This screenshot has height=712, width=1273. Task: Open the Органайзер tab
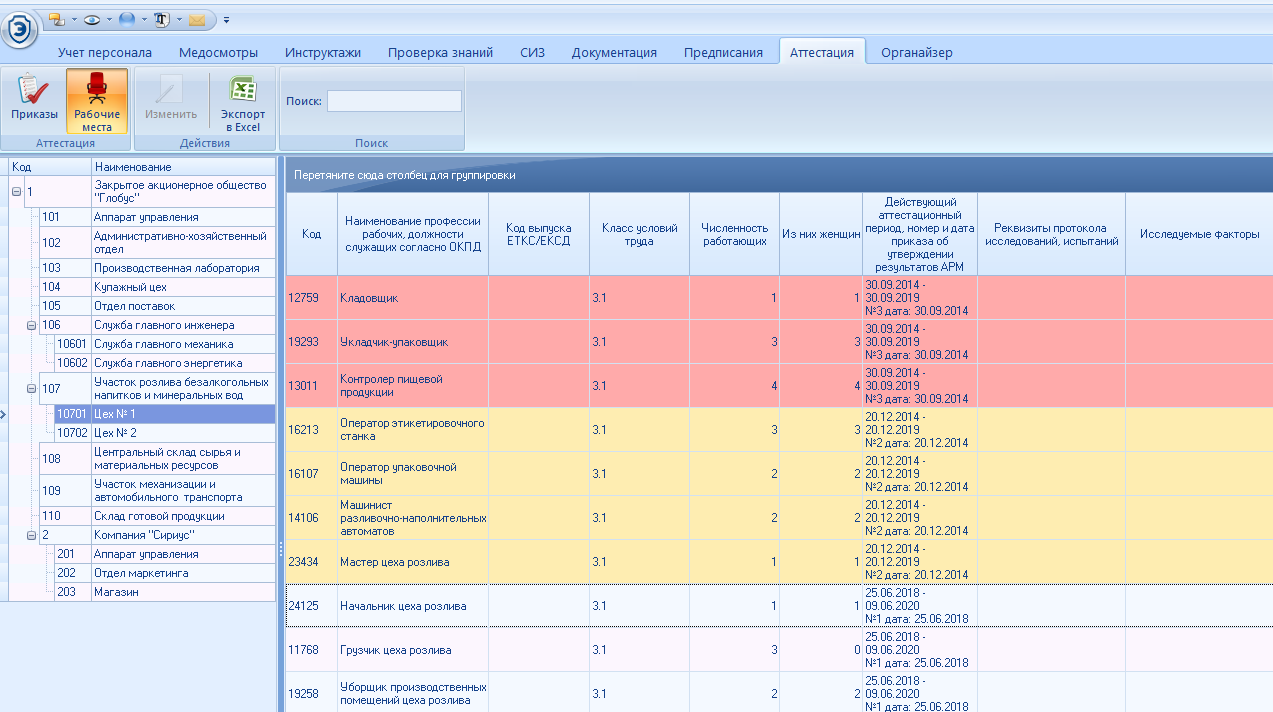tap(916, 53)
